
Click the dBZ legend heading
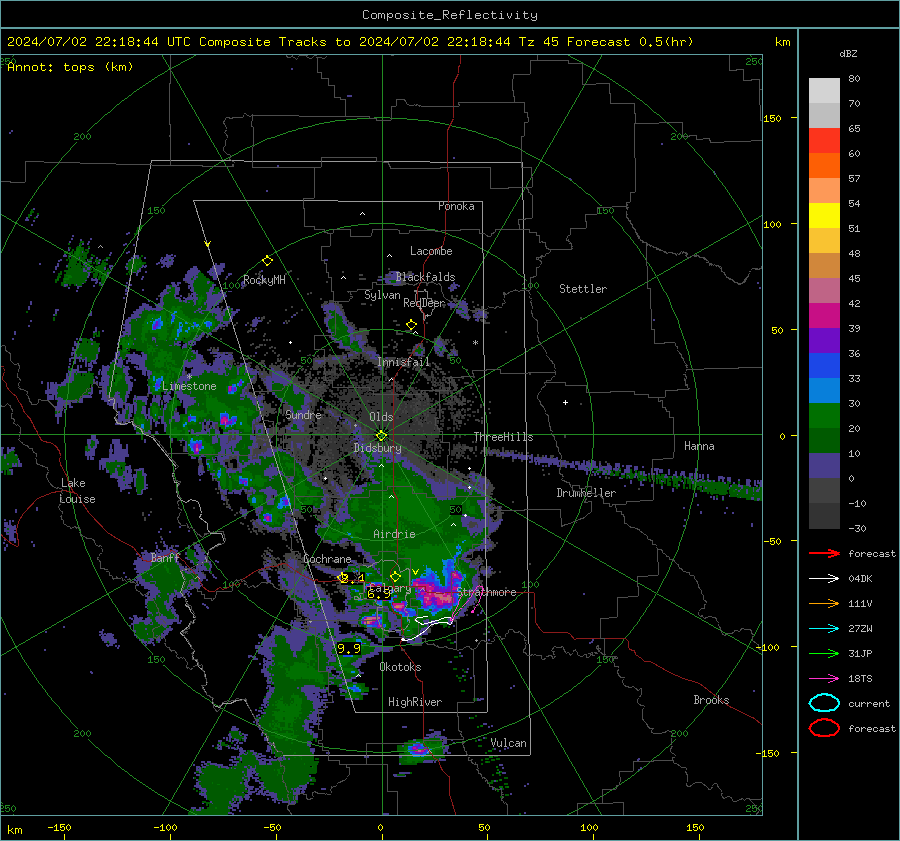848,53
